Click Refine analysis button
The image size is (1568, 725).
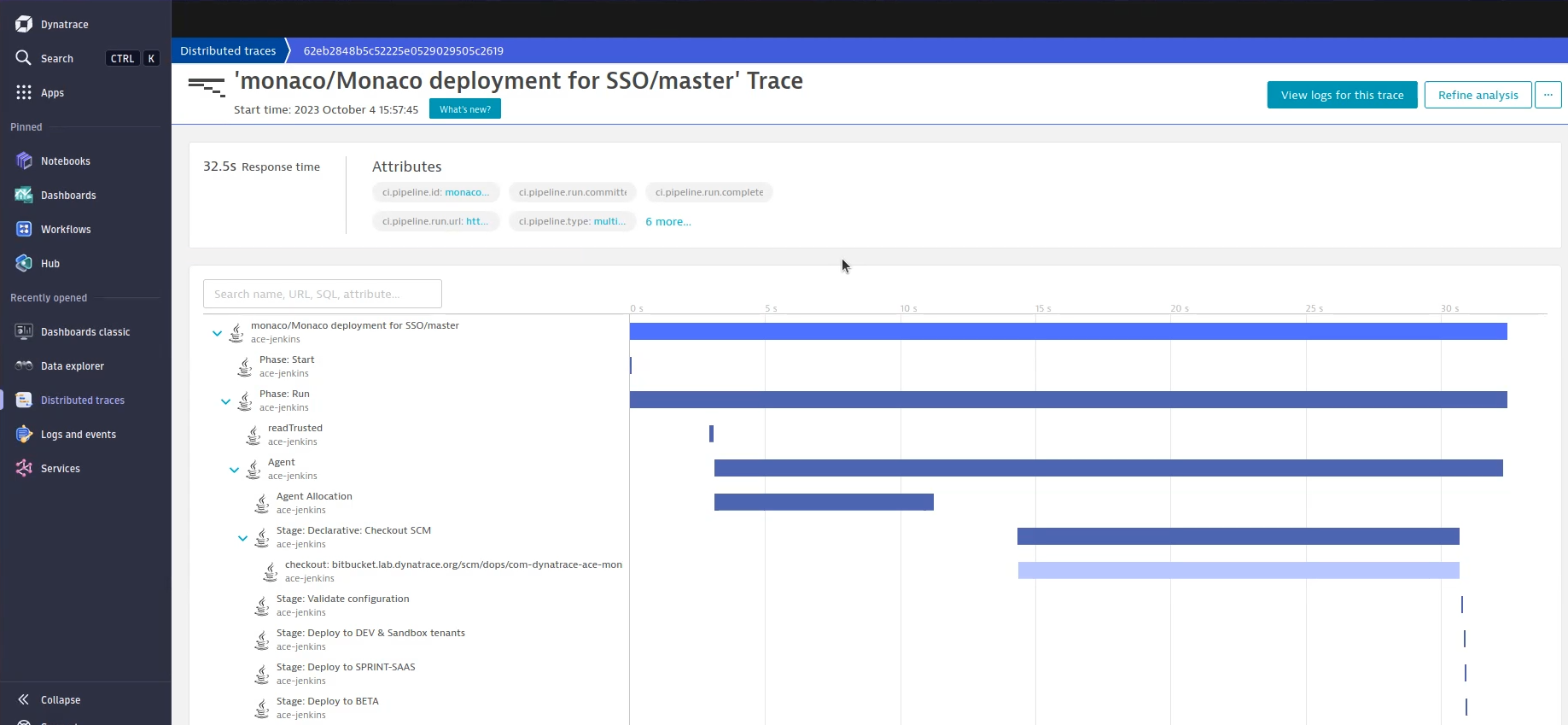point(1478,95)
